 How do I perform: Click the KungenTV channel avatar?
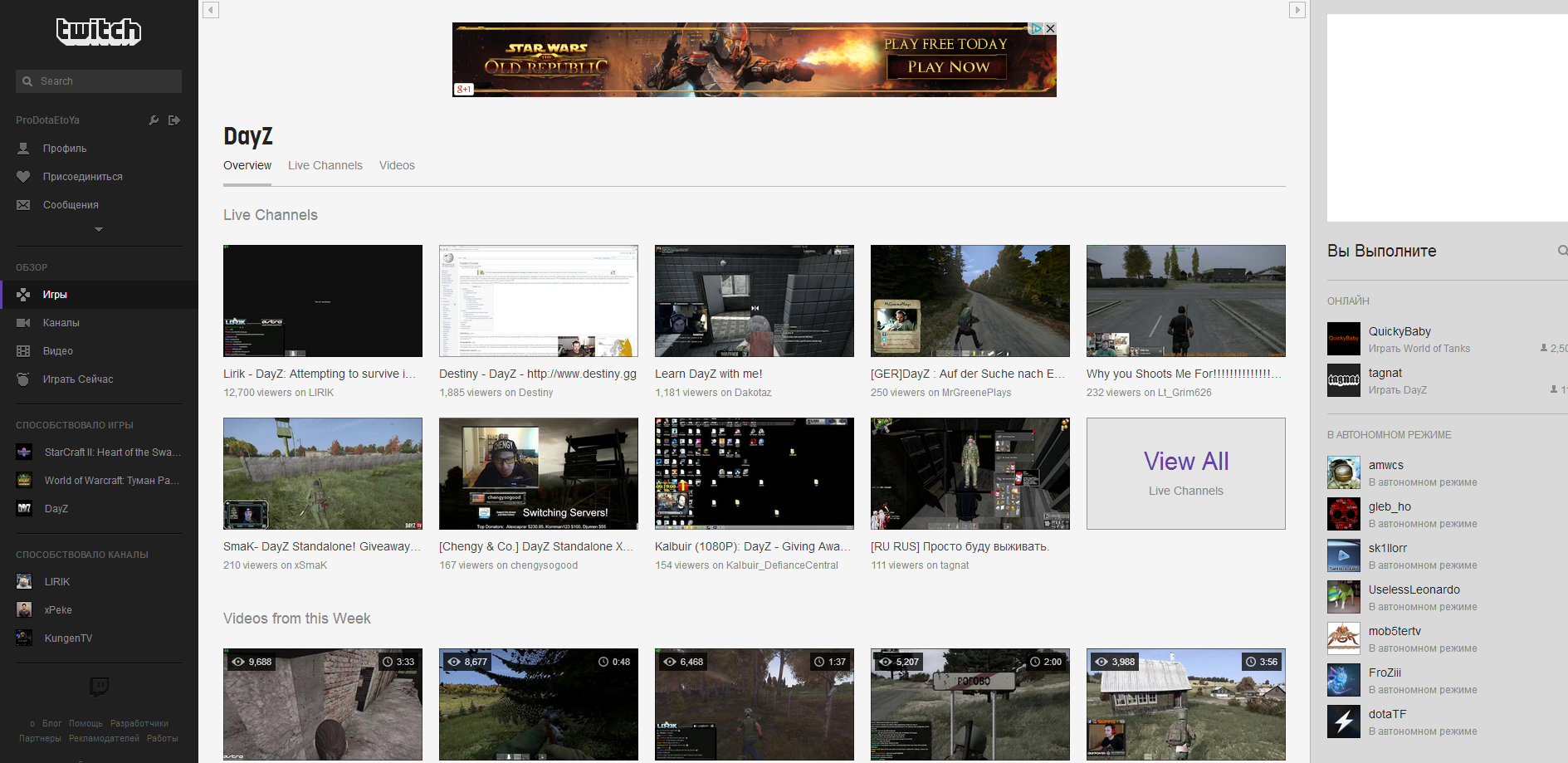point(24,638)
